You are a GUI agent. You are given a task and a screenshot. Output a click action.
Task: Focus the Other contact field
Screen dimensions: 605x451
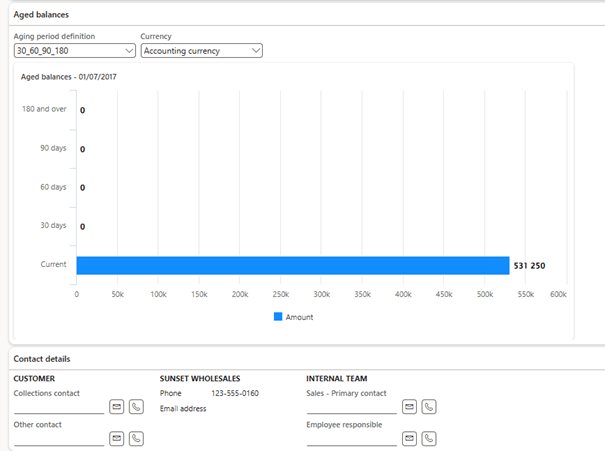tap(58, 438)
